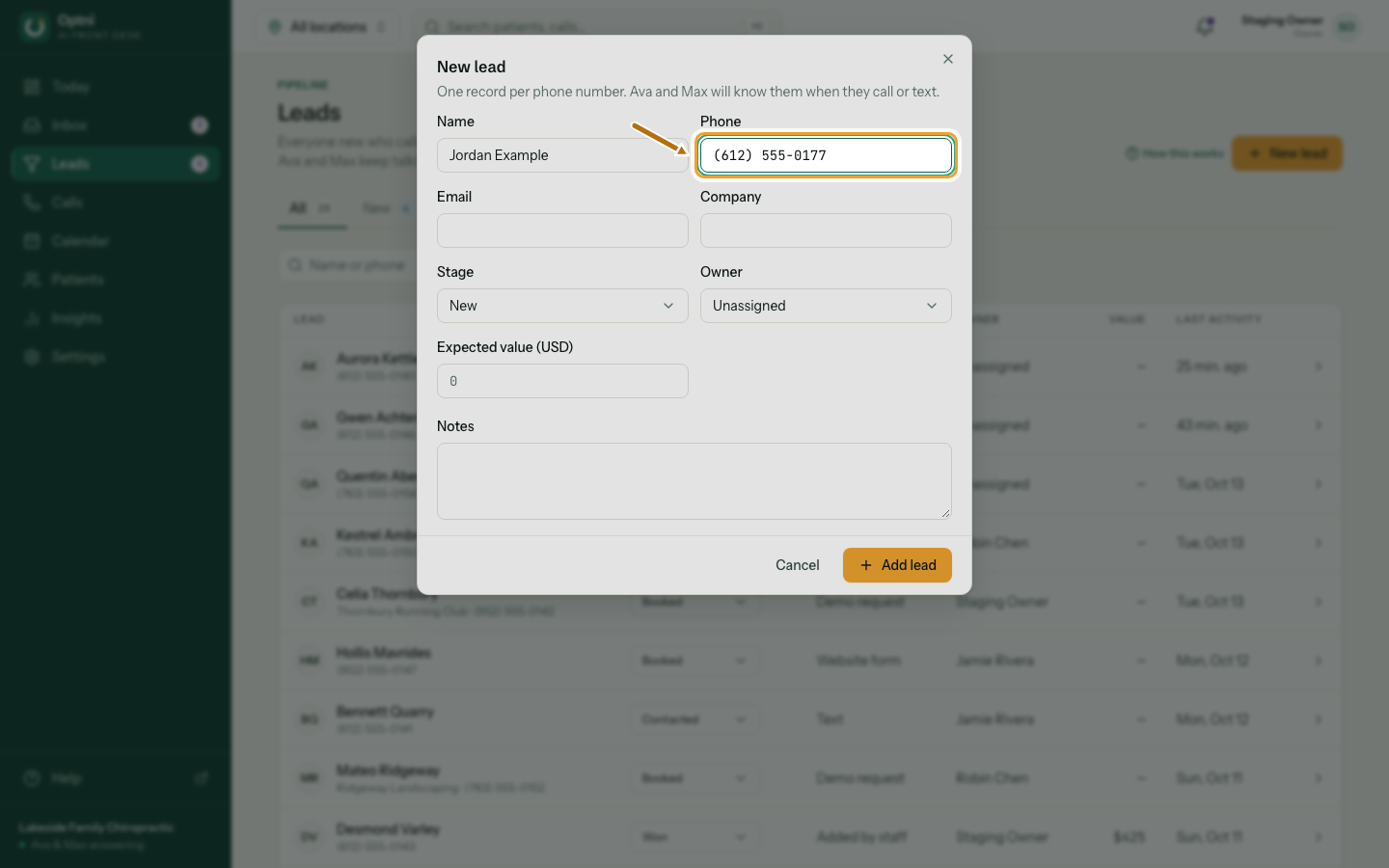The width and height of the screenshot is (1389, 868).
Task: Close the New lead dialog
Action: [948, 59]
